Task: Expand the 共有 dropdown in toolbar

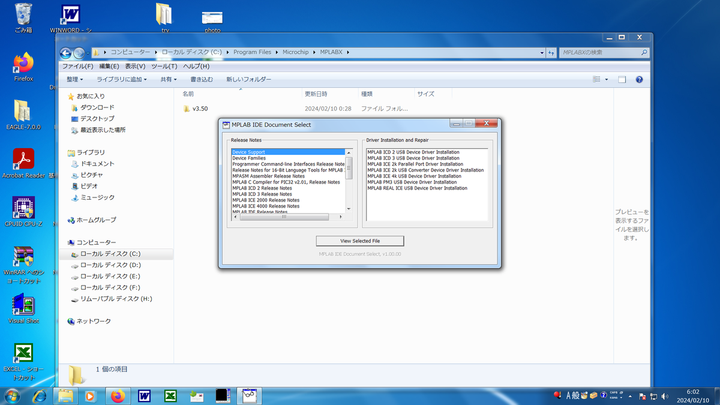Action: click(x=168, y=79)
